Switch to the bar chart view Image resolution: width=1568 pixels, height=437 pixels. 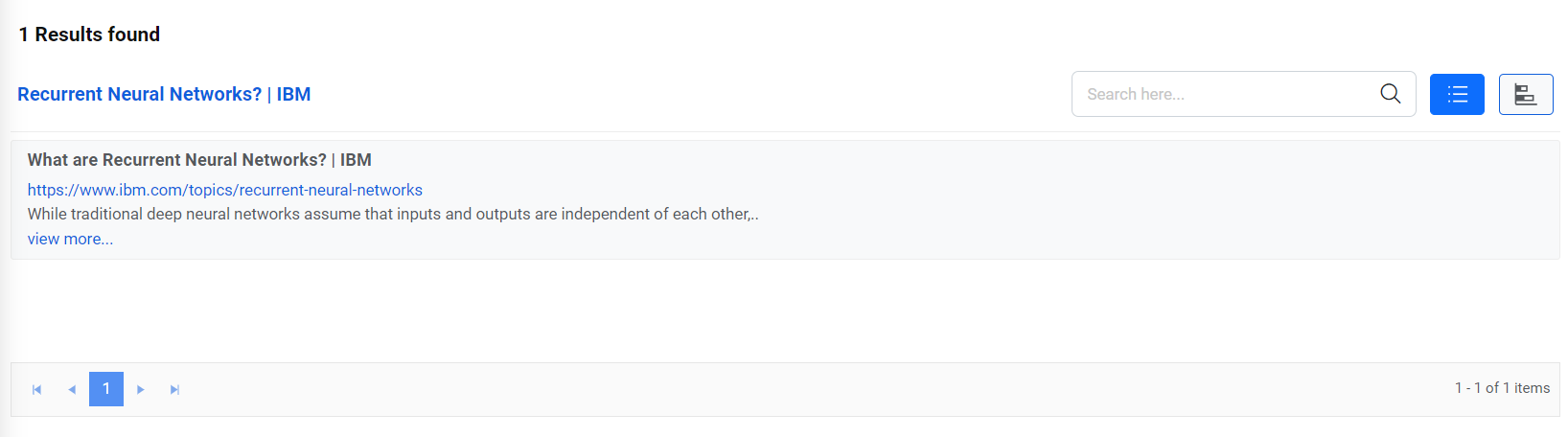[x=1525, y=94]
